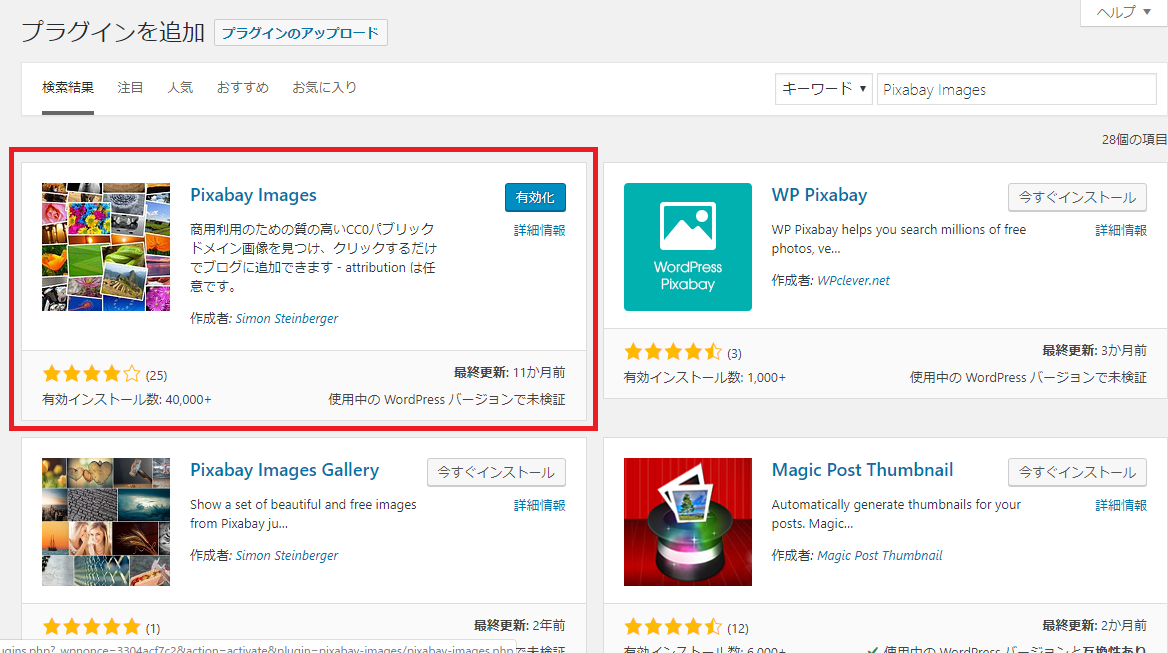The image size is (1168, 653).
Task: Switch to the 人気 tab
Action: (180, 88)
